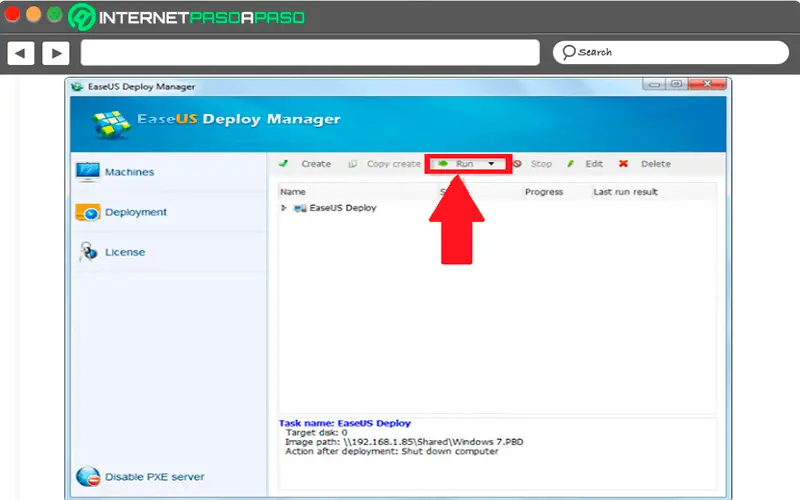Open the Machines section
Image resolution: width=800 pixels, height=500 pixels.
pyautogui.click(x=129, y=172)
